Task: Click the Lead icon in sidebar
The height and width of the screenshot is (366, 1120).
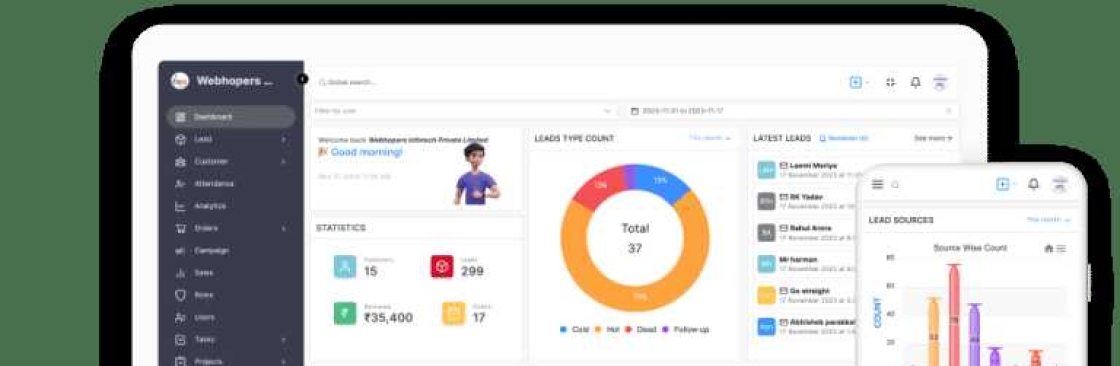Action: 180,139
